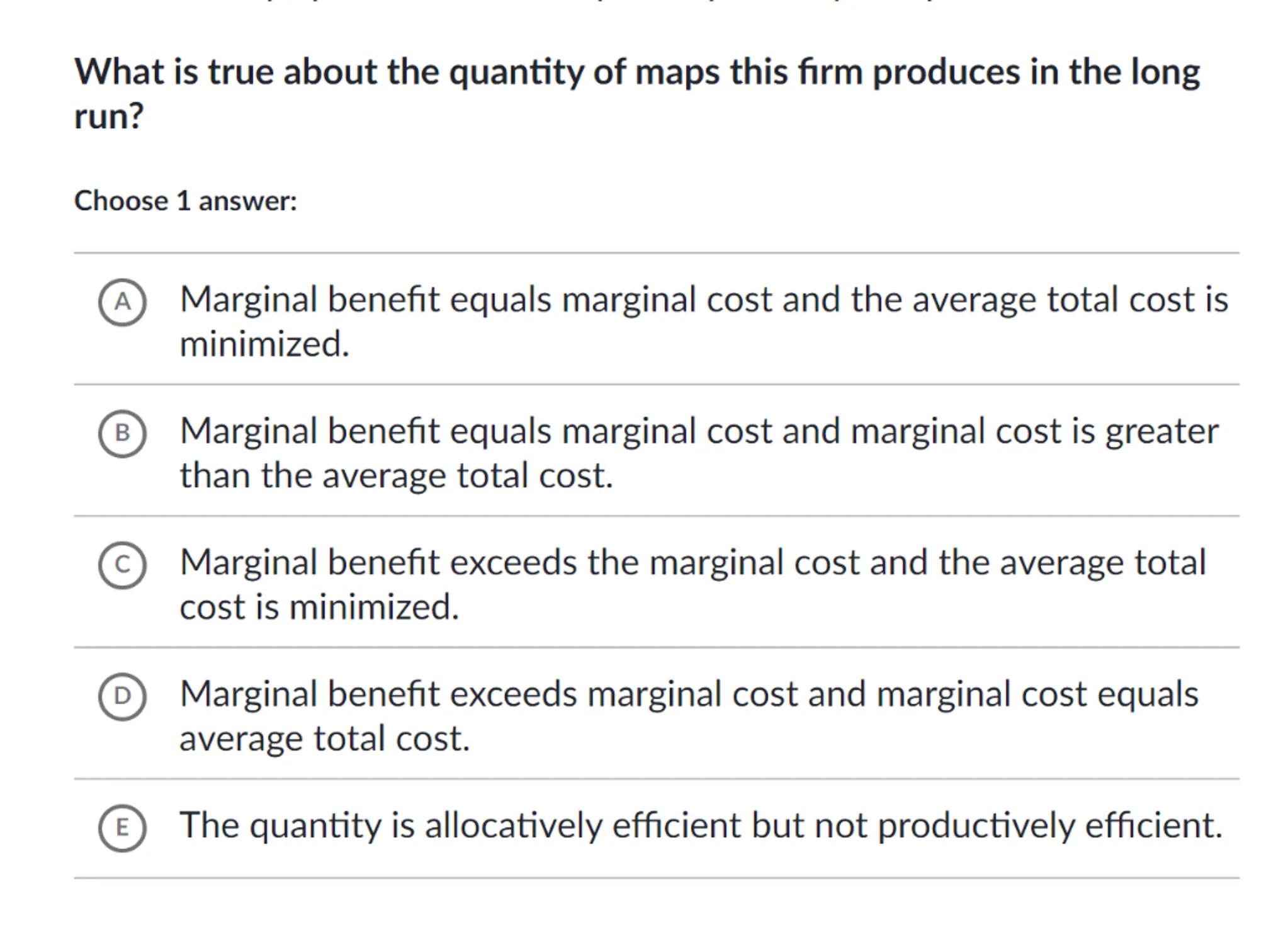
Task: Click the word "greater" in option B
Action: pos(1161,433)
